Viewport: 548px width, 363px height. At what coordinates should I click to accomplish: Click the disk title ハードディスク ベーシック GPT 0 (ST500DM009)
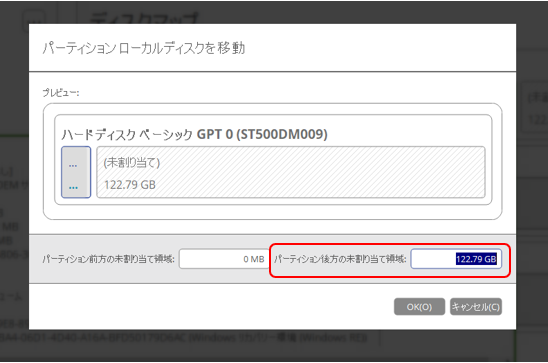tap(194, 134)
